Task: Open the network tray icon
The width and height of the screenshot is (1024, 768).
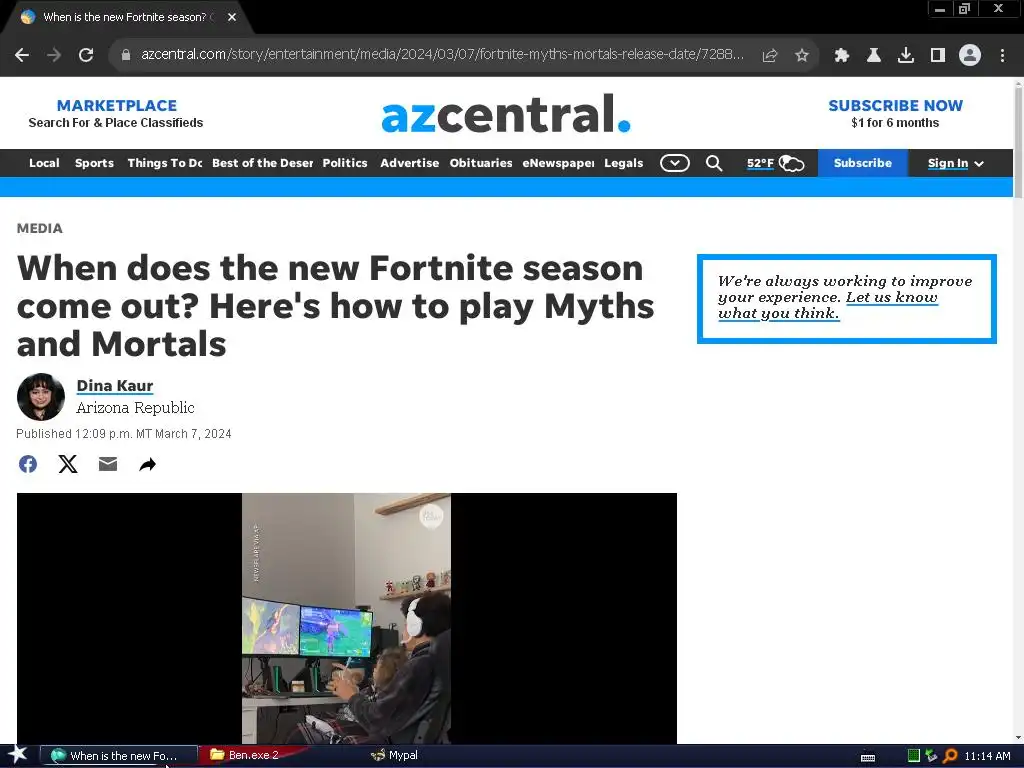Action: [x=931, y=756]
